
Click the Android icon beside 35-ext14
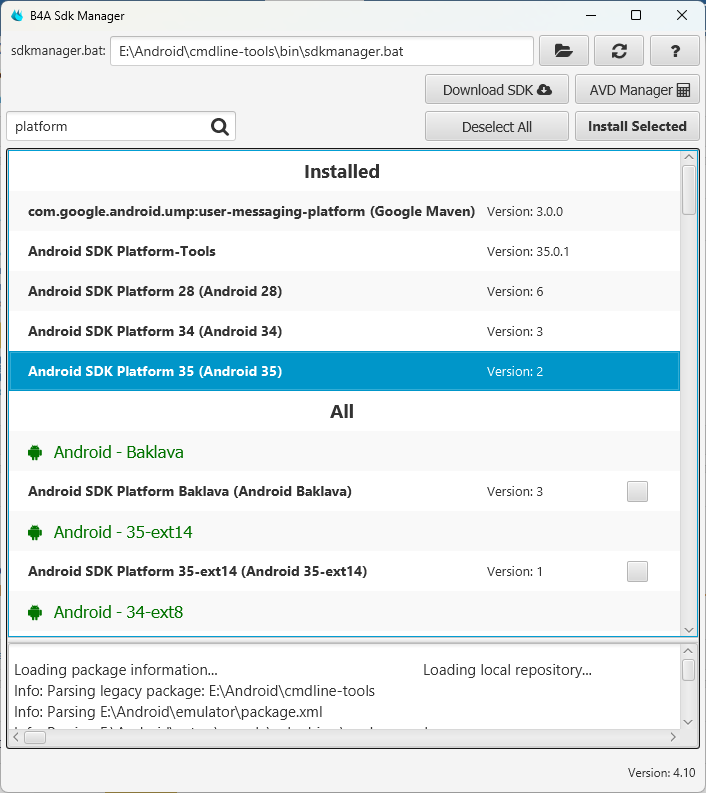(36, 532)
